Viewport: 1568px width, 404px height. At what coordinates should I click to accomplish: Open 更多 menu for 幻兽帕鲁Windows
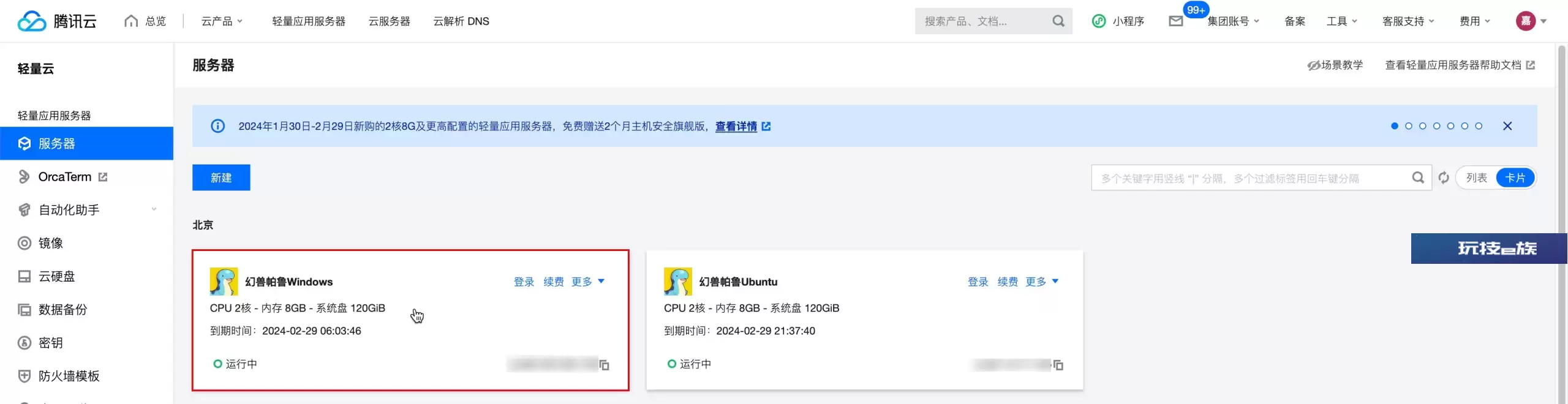pos(588,282)
